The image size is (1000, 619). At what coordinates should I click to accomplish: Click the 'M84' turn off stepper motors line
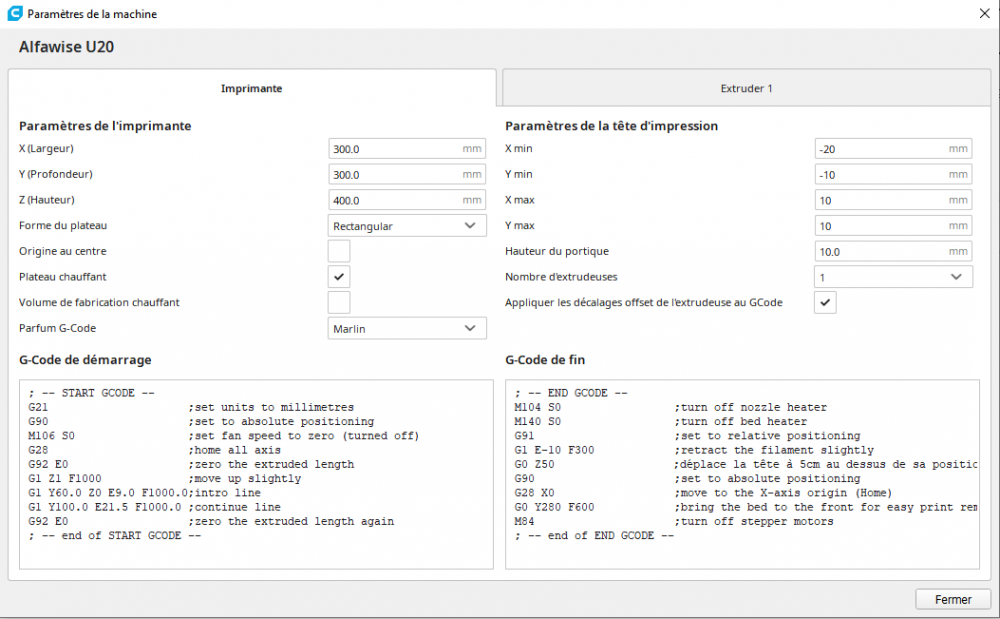click(x=674, y=521)
